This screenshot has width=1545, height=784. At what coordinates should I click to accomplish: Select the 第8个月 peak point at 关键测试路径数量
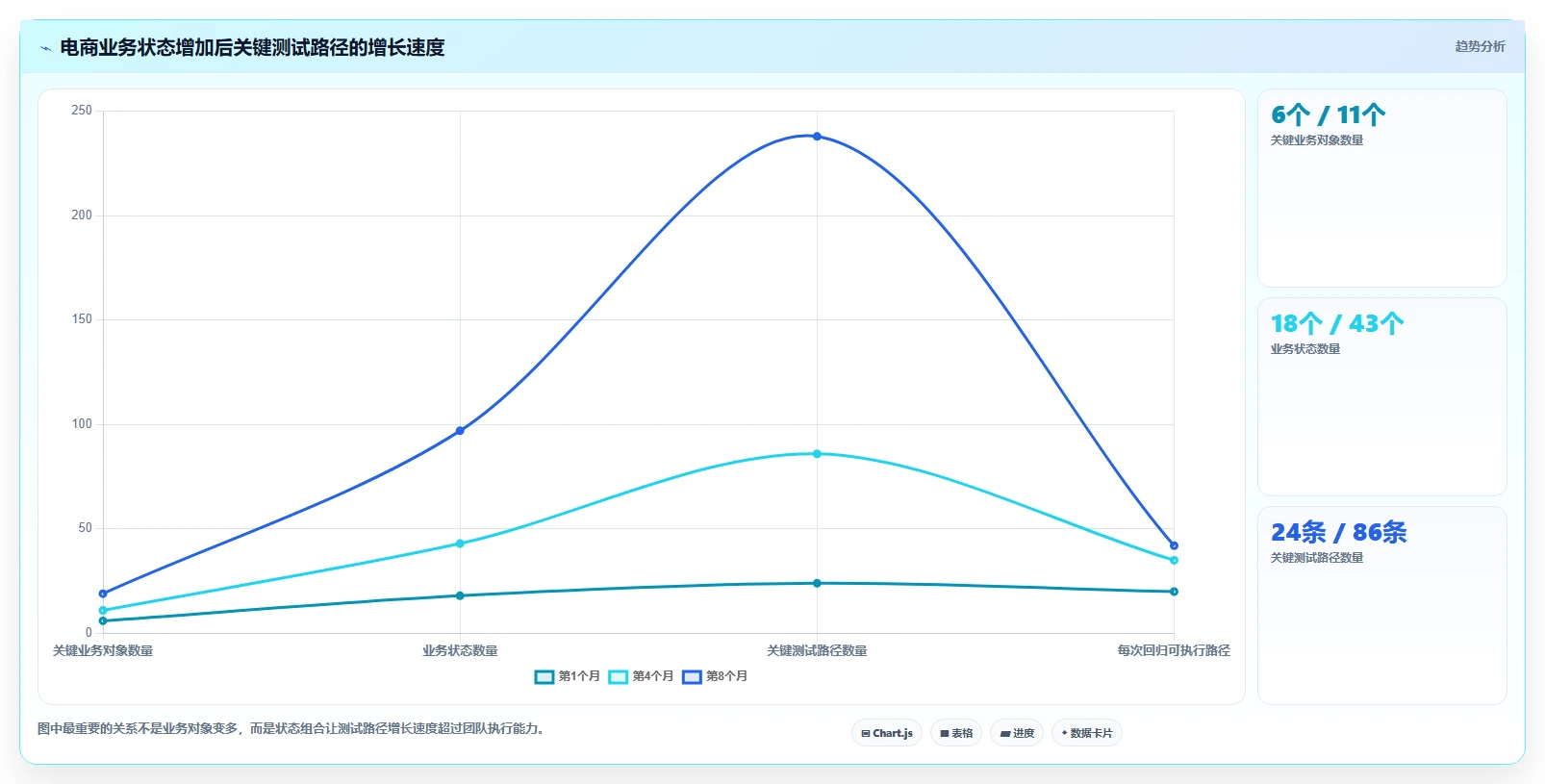click(817, 137)
